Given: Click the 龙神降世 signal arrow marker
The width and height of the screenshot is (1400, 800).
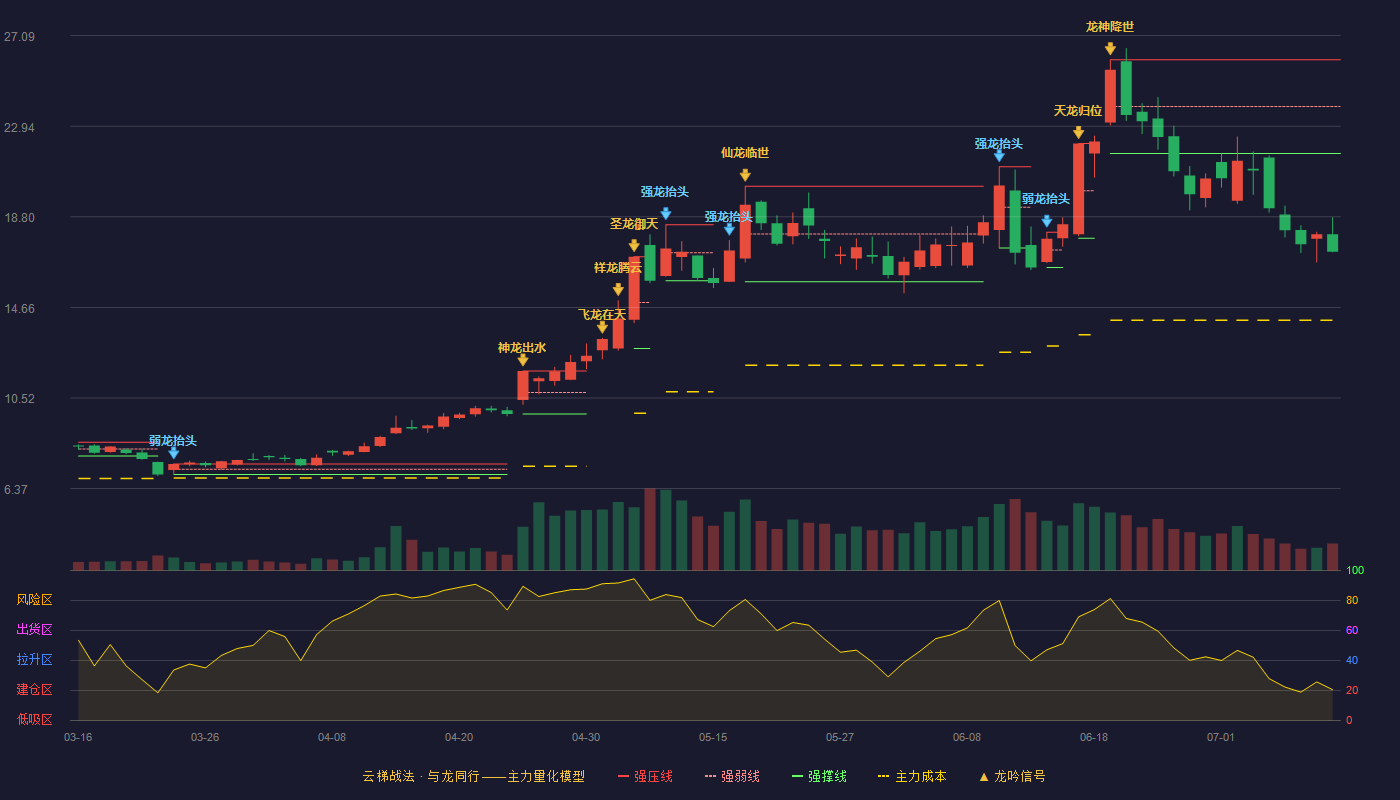Looking at the screenshot, I should [x=1110, y=48].
